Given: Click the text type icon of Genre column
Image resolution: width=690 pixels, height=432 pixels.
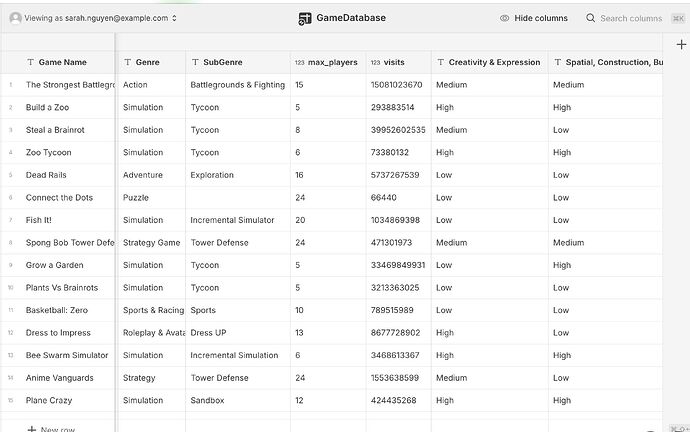Looking at the screenshot, I should coord(128,62).
